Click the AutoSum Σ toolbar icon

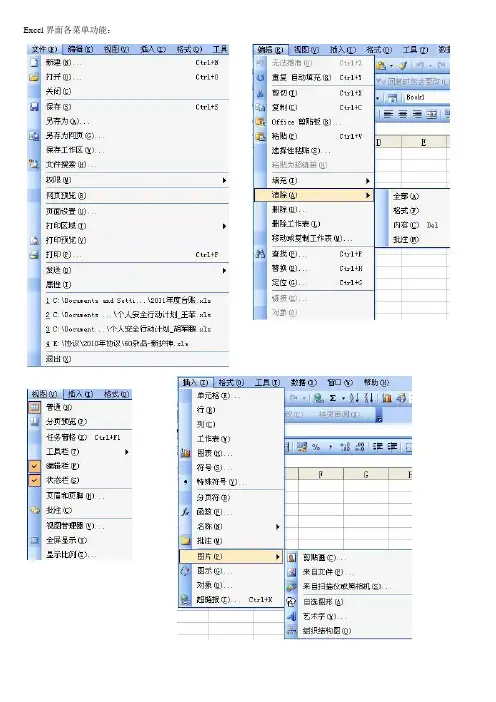[333, 398]
